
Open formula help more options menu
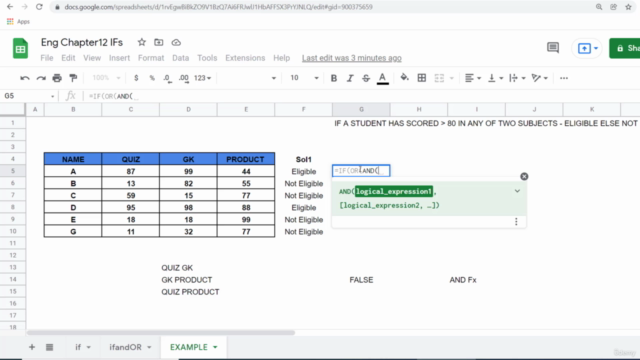[x=516, y=221]
